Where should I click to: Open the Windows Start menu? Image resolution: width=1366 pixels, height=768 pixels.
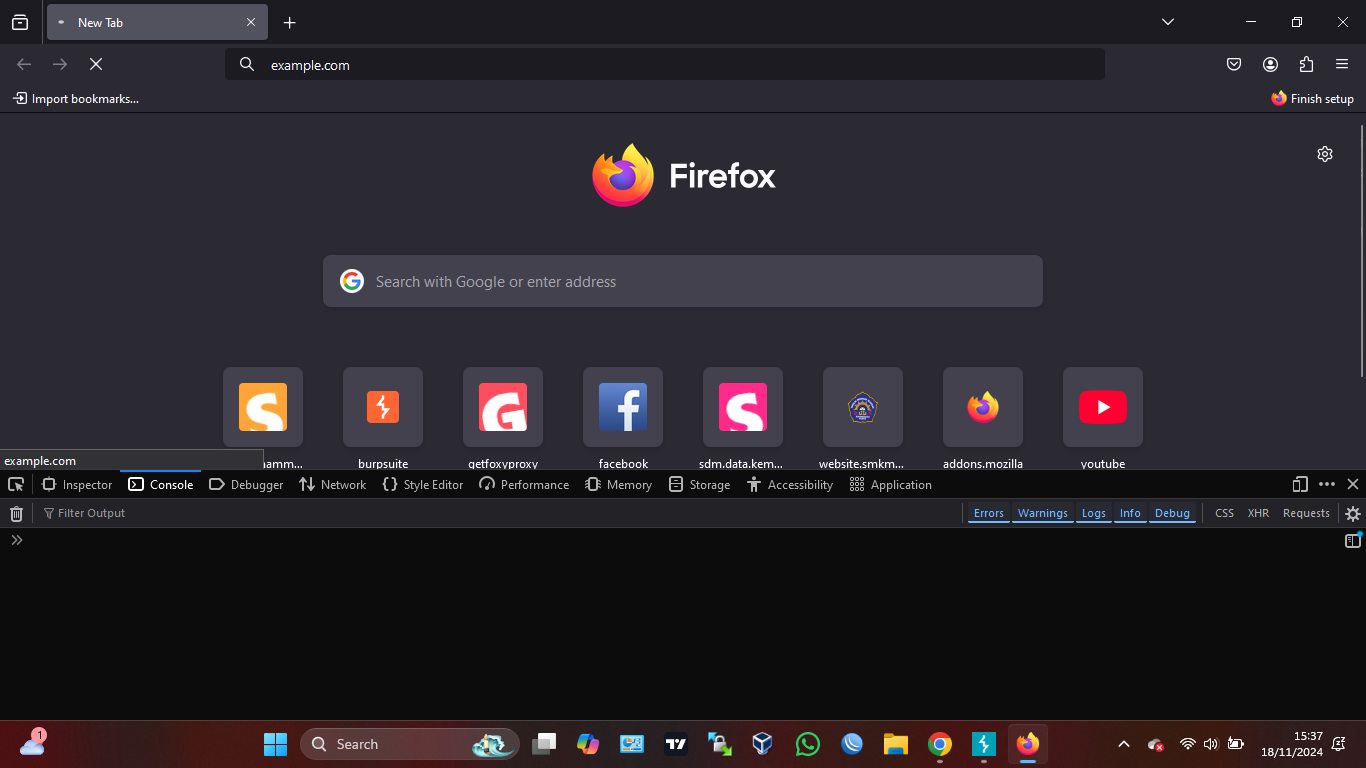pyautogui.click(x=275, y=744)
